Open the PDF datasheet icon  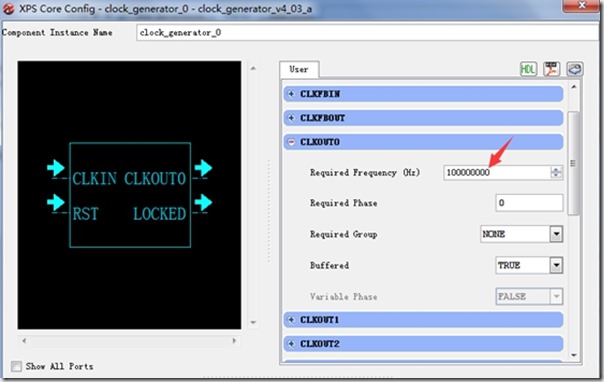click(551, 69)
